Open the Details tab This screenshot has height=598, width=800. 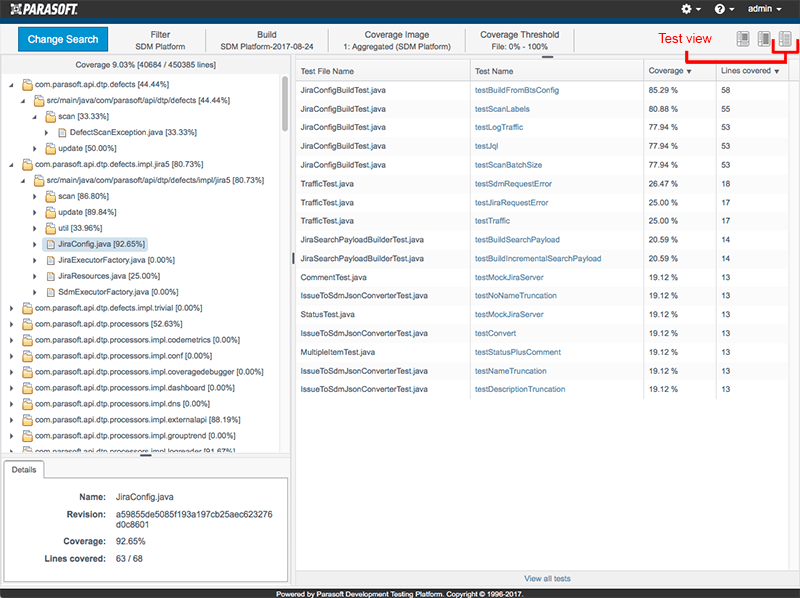click(x=24, y=469)
